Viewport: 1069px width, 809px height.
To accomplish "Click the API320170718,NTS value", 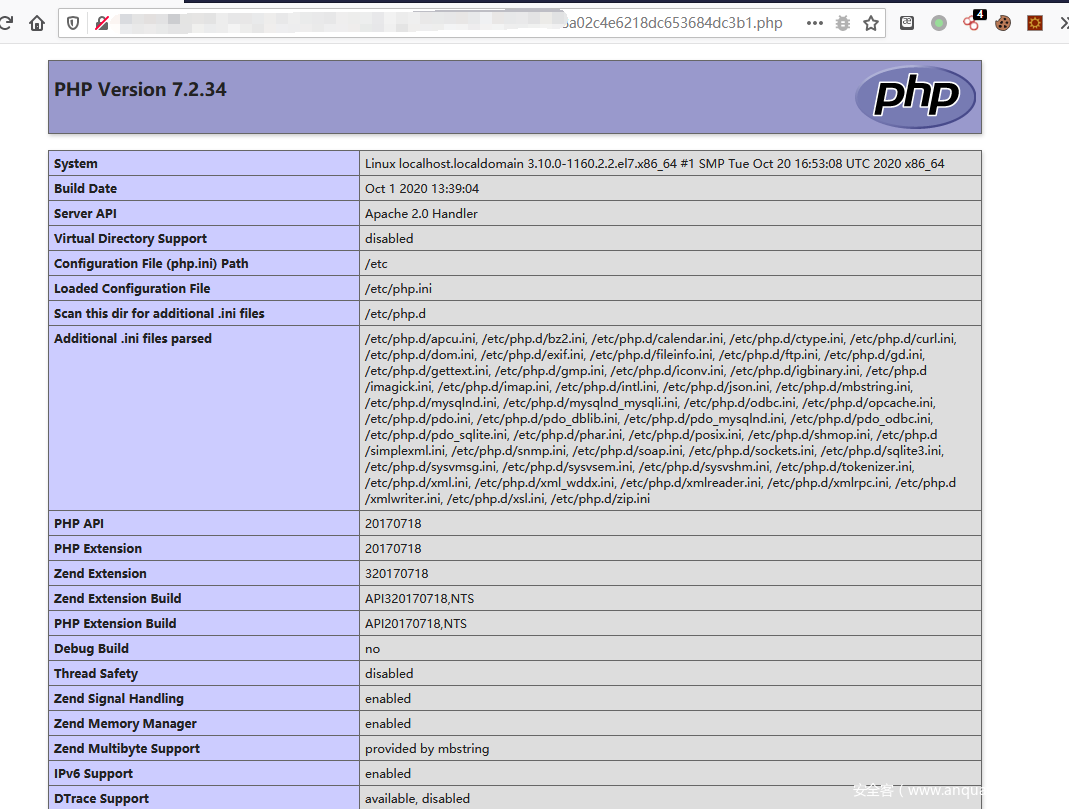I will click(419, 598).
